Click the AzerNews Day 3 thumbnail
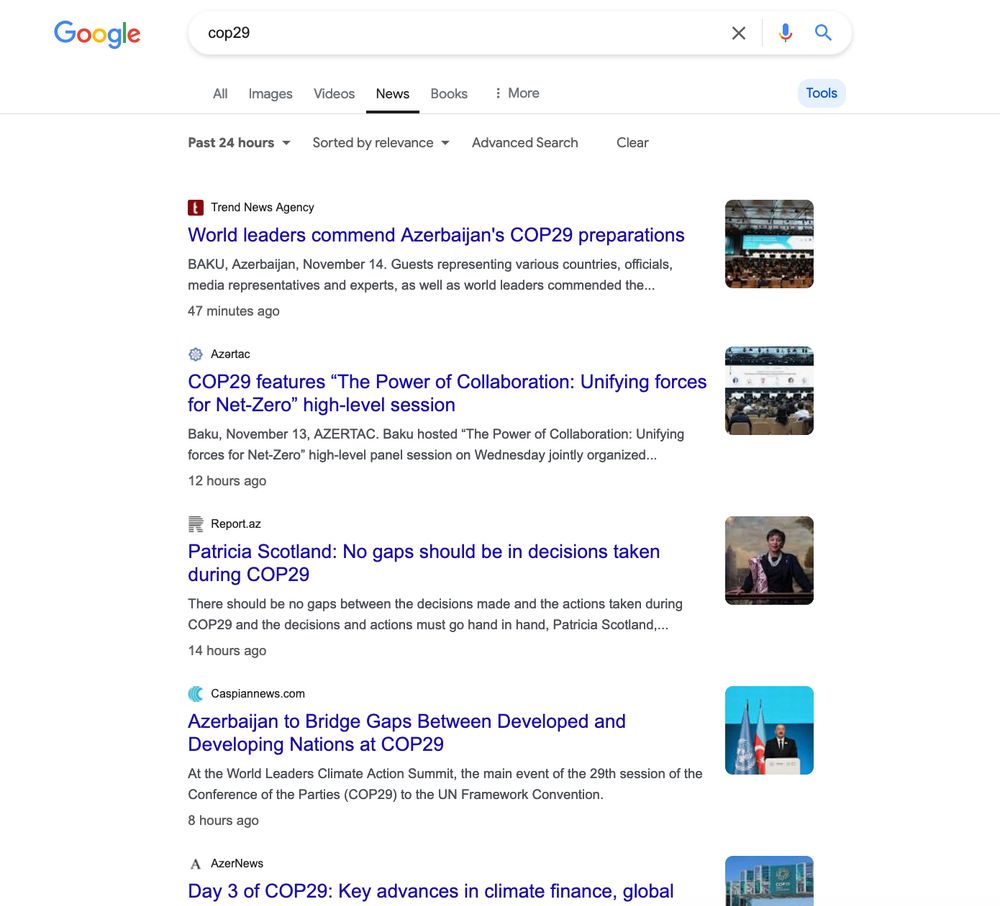Viewport: 1000px width, 906px height. click(769, 881)
